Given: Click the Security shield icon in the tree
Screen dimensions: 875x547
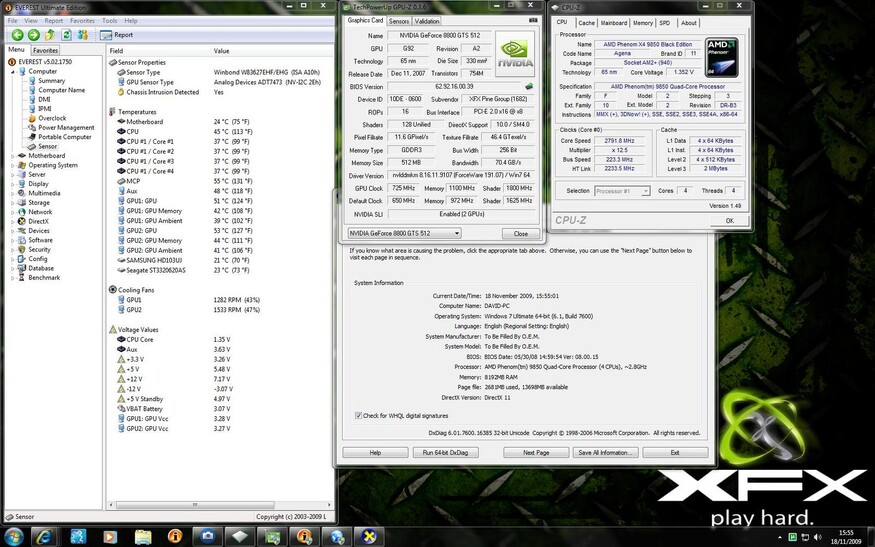Looking at the screenshot, I should tap(22, 249).
